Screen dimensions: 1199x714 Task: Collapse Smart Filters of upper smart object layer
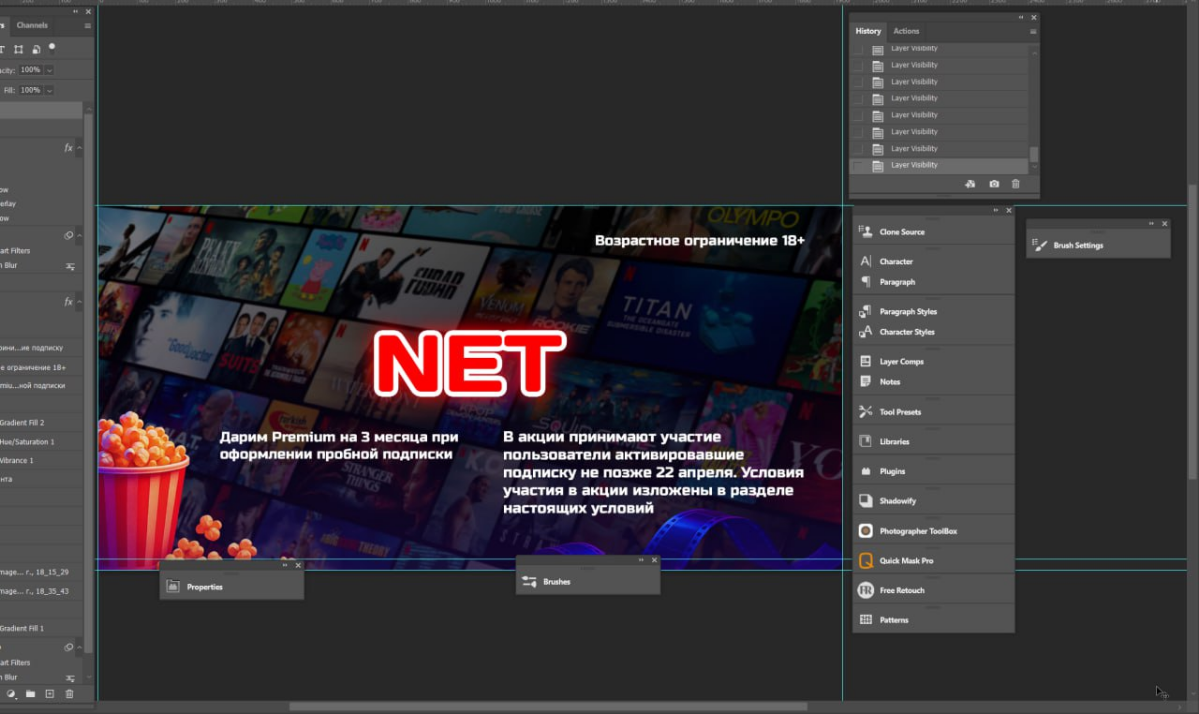point(80,235)
